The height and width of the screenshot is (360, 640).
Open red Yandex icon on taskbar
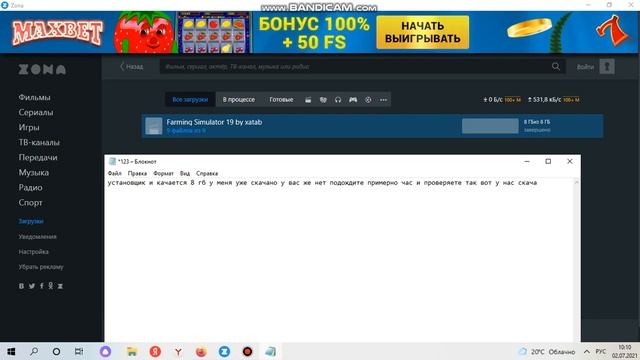click(155, 351)
